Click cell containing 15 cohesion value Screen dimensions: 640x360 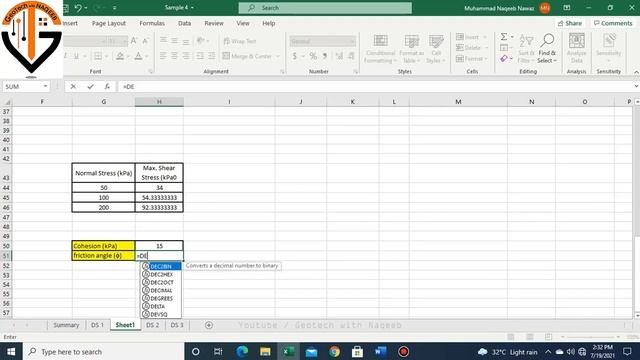tap(159, 246)
